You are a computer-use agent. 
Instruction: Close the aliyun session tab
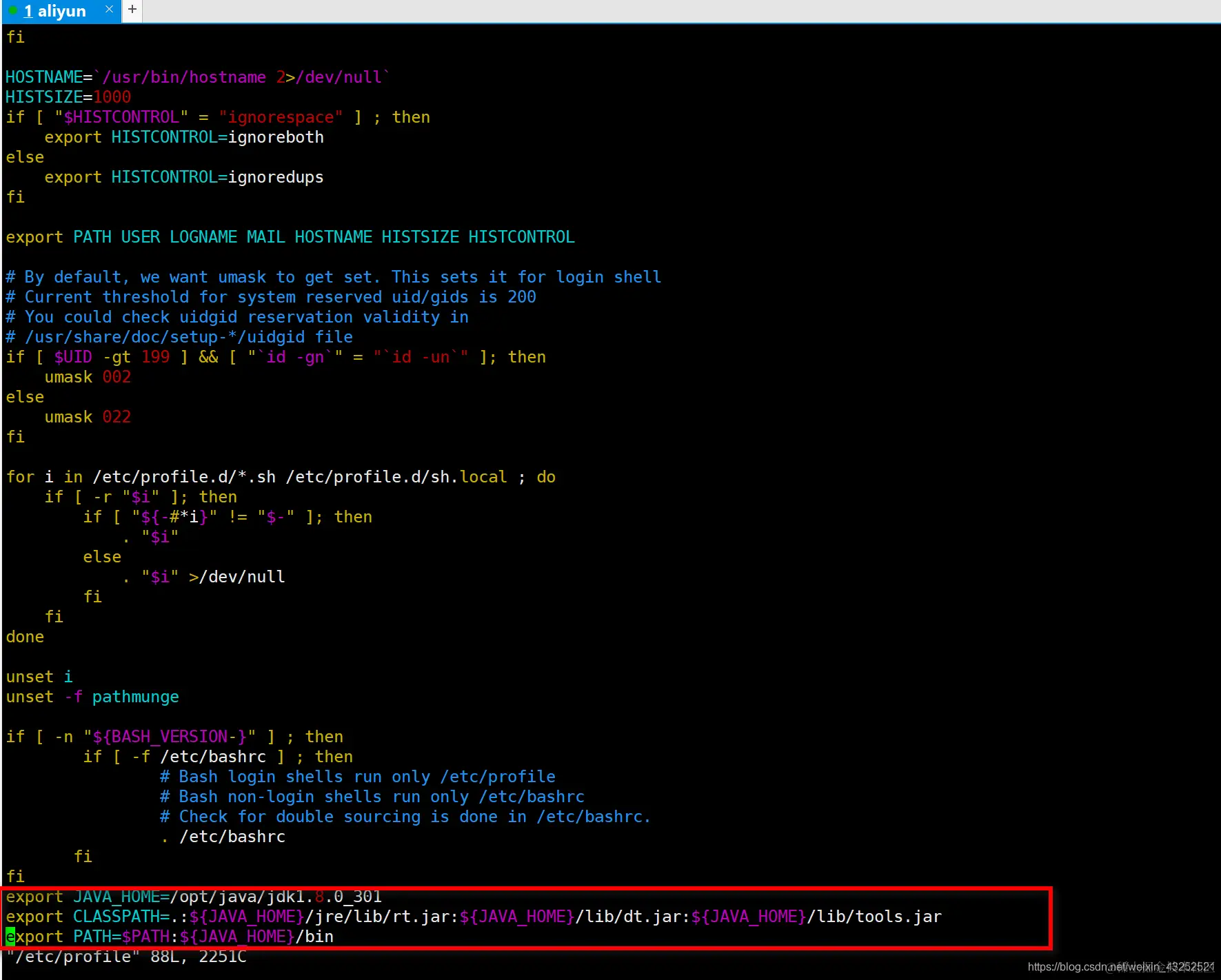[109, 10]
